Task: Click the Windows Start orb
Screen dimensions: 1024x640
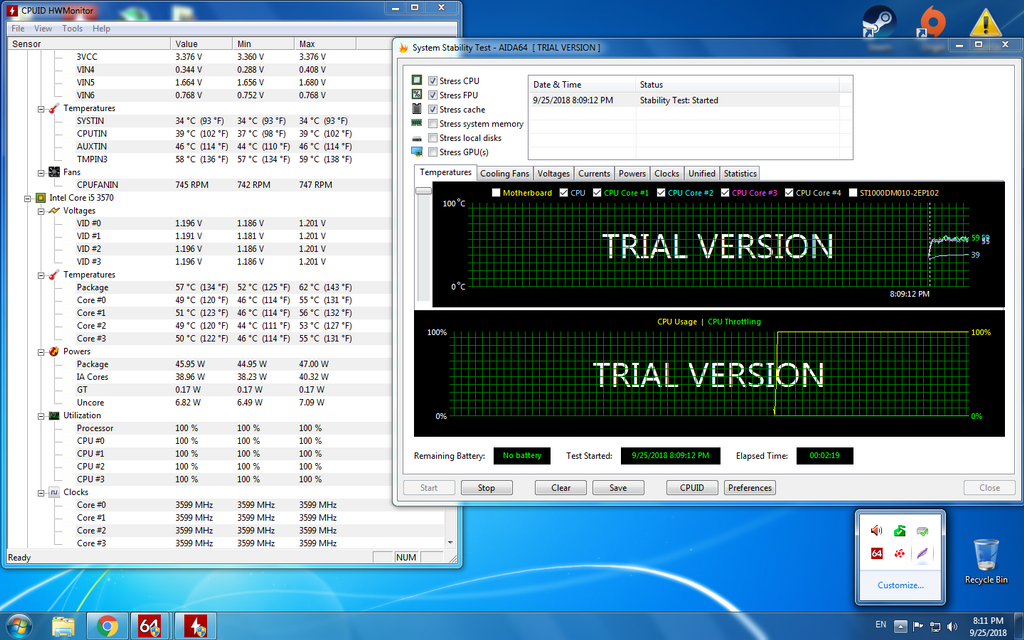Action: [18, 626]
